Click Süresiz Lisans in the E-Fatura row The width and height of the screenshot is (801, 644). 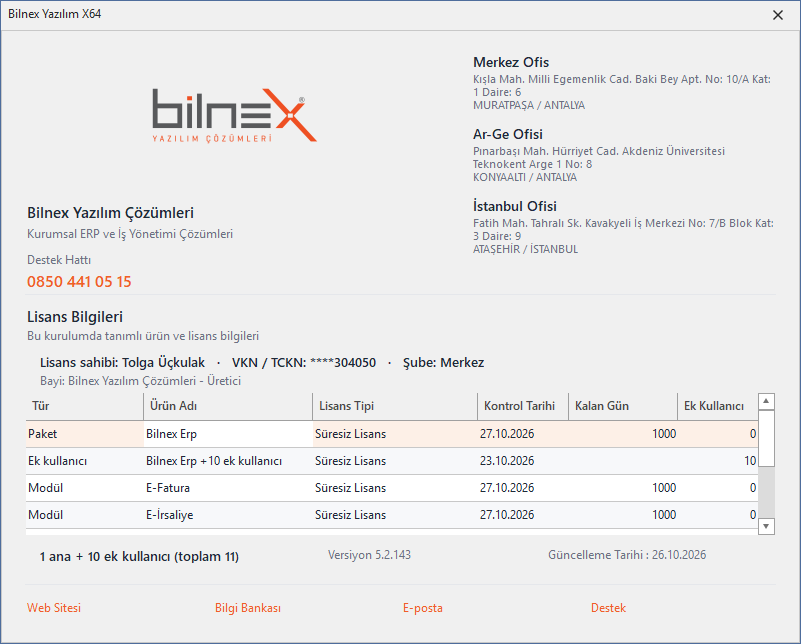tap(395, 488)
